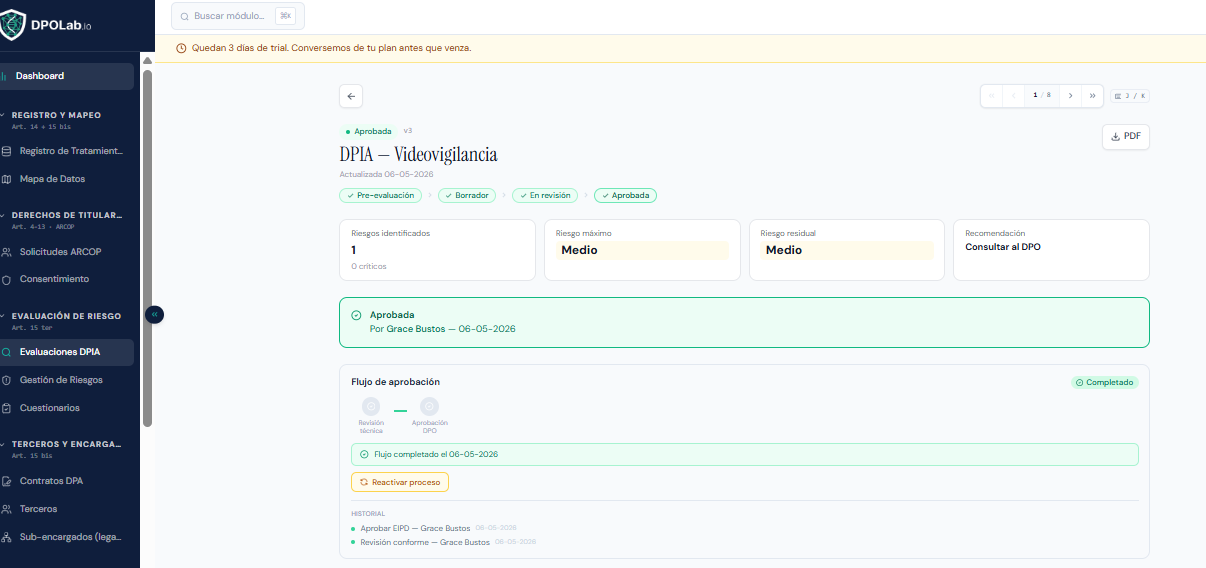Click 'Aprobar EIPD — Grace Bustos' history entry
This screenshot has width=1206, height=568.
point(415,528)
